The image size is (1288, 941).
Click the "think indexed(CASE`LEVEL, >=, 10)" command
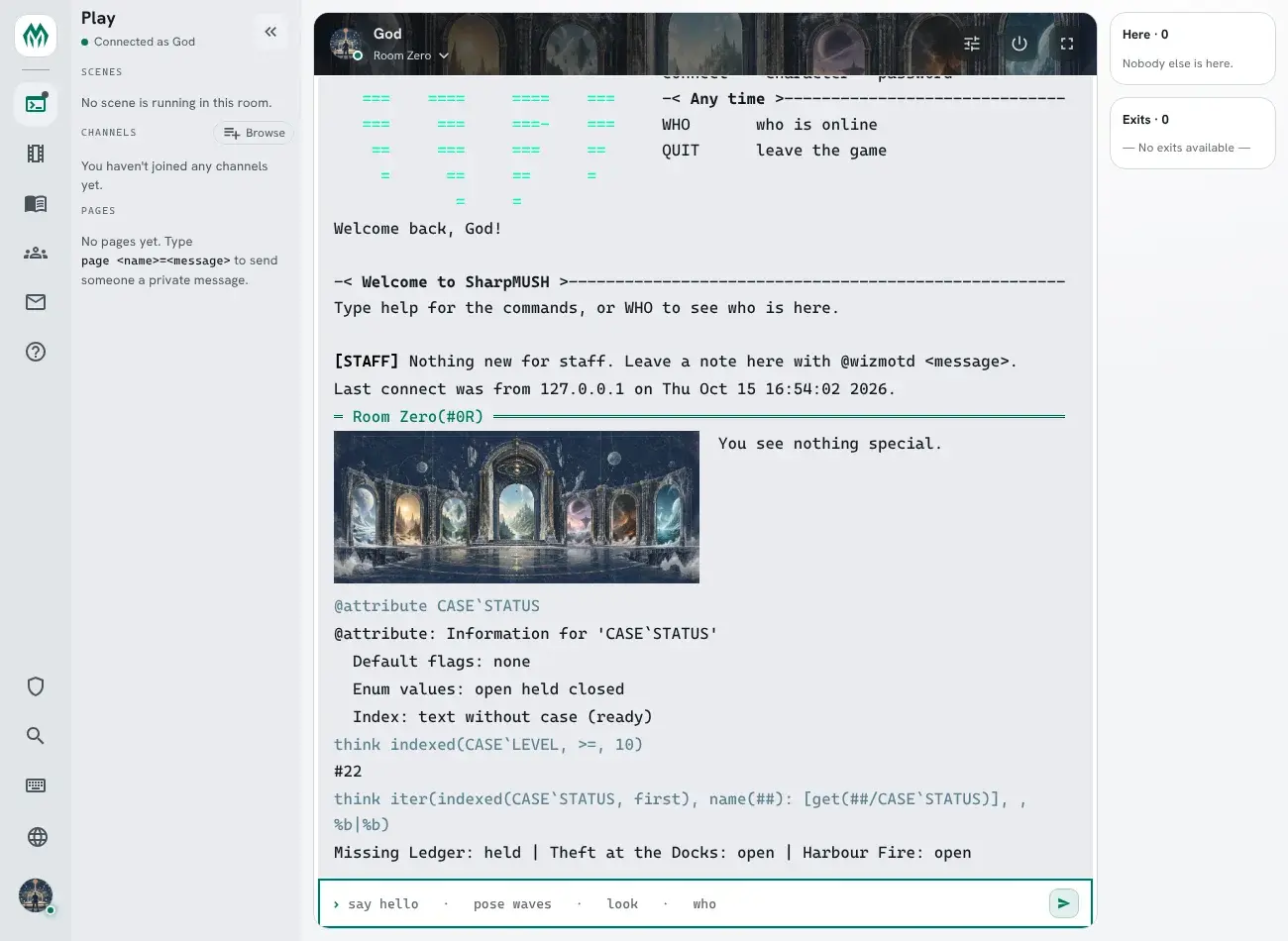click(x=488, y=745)
